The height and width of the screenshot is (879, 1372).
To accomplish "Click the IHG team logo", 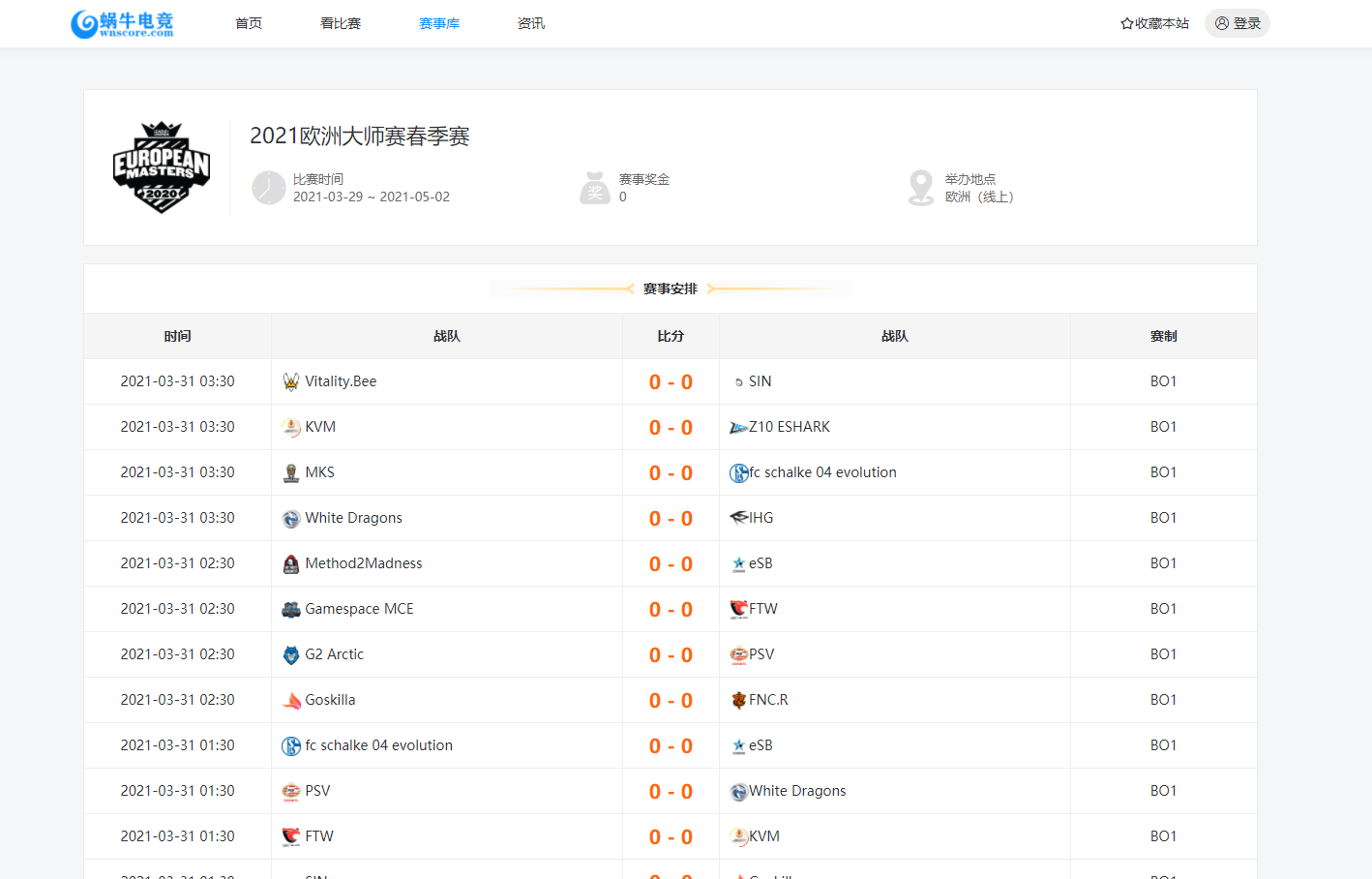I will pyautogui.click(x=739, y=518).
